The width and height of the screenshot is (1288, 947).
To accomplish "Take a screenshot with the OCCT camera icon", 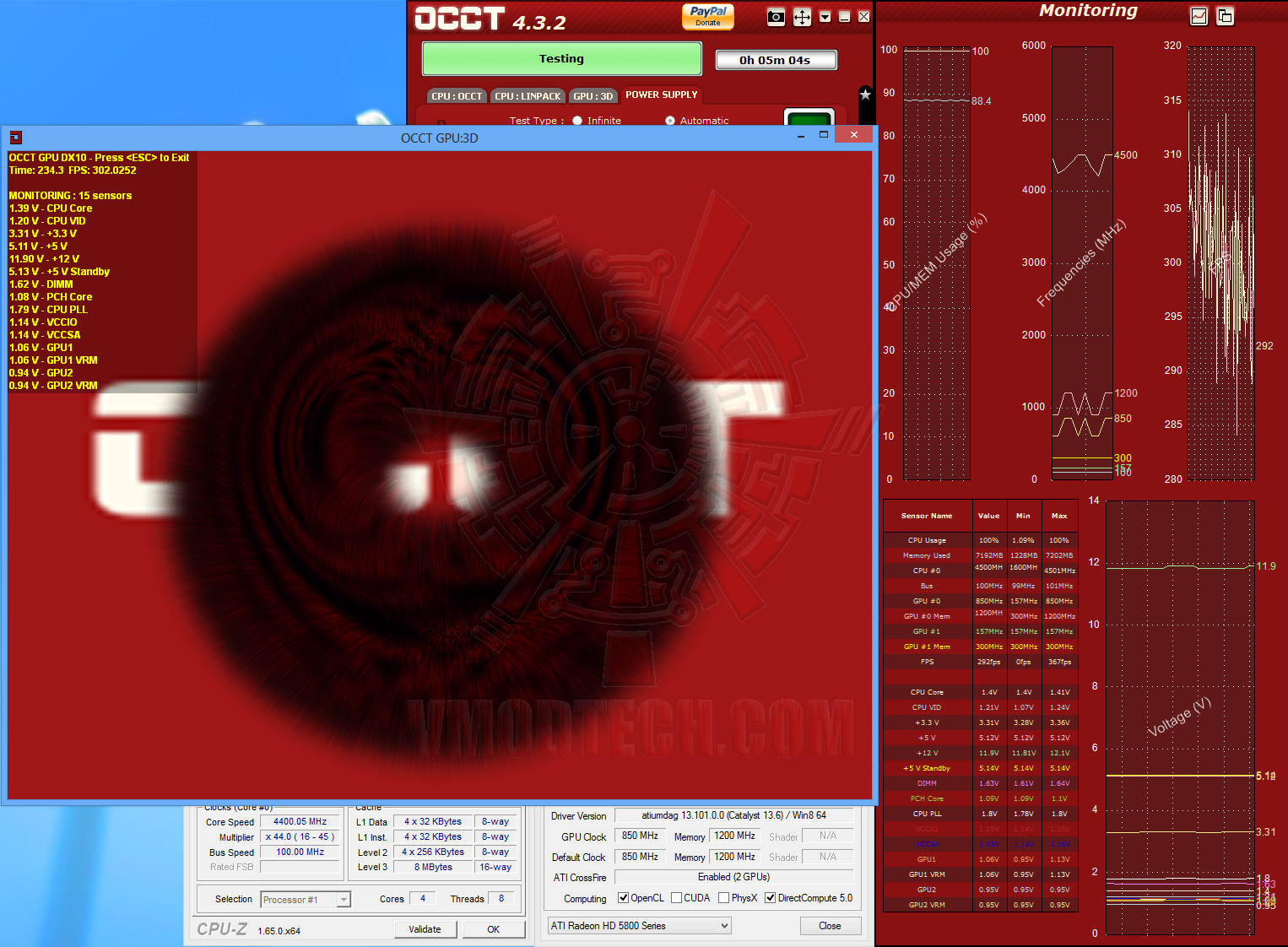I will tap(777, 17).
